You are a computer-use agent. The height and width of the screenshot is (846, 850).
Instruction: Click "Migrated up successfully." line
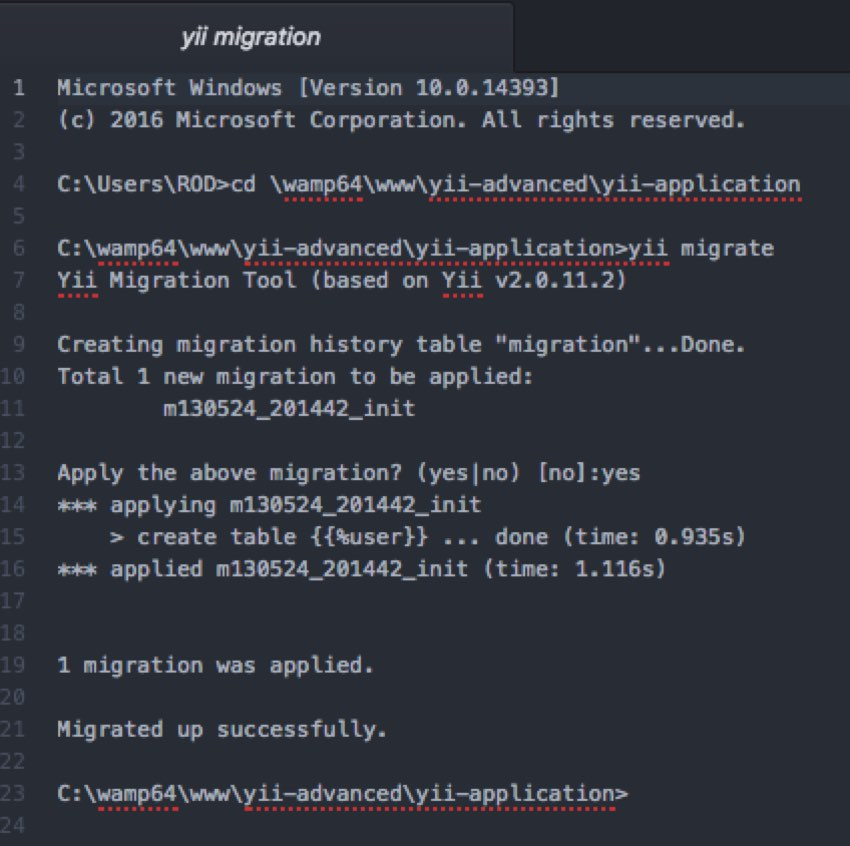[x=222, y=729]
